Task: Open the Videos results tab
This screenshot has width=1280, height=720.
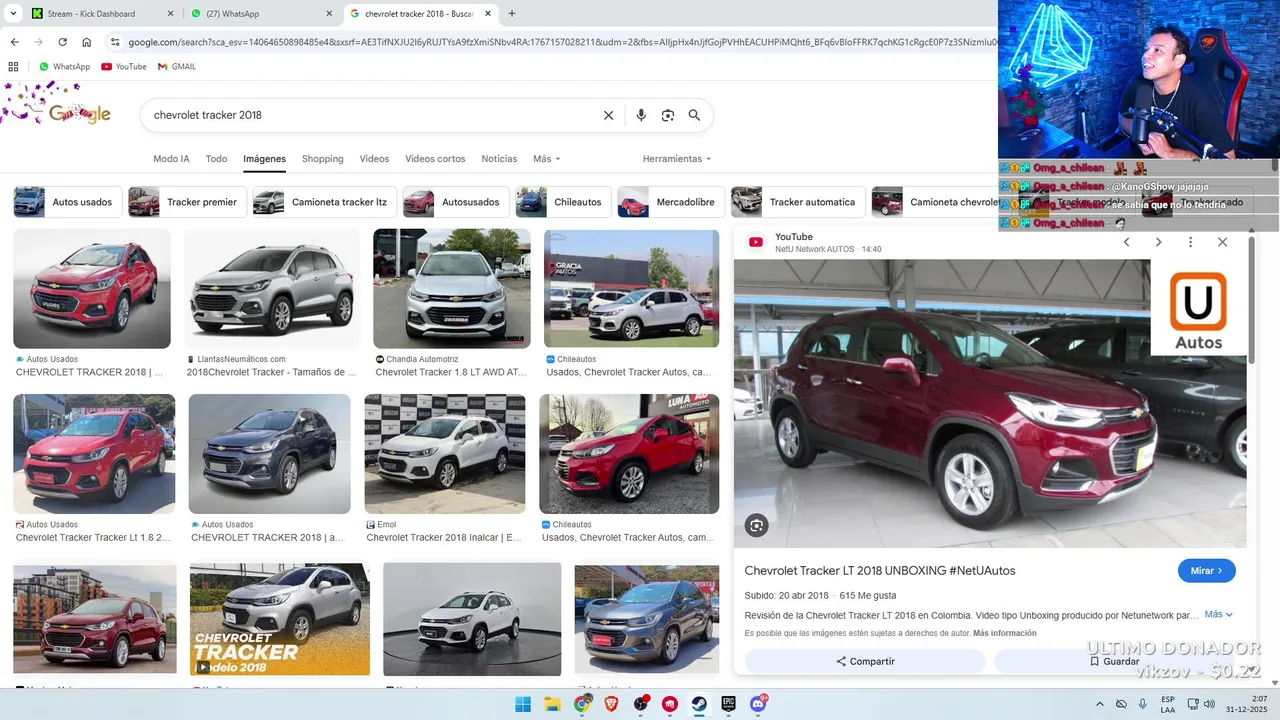Action: coord(374,159)
